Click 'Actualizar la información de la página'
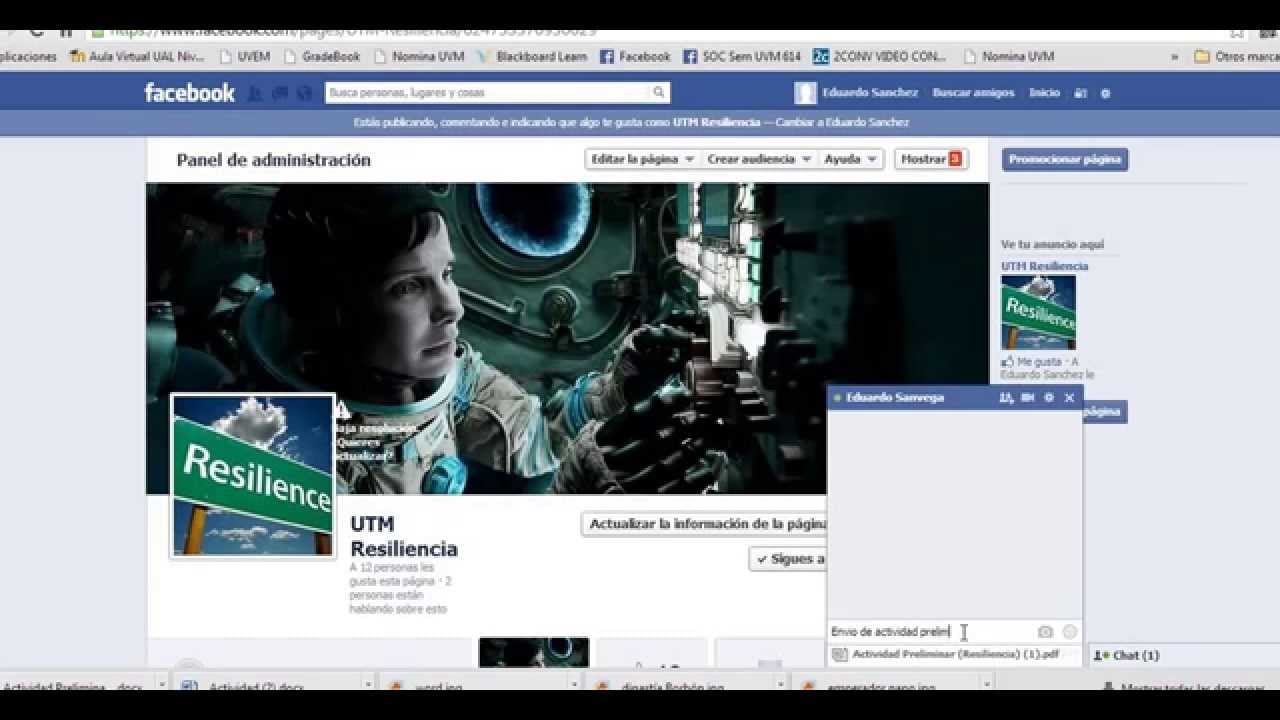This screenshot has width=1280, height=720. pos(710,523)
